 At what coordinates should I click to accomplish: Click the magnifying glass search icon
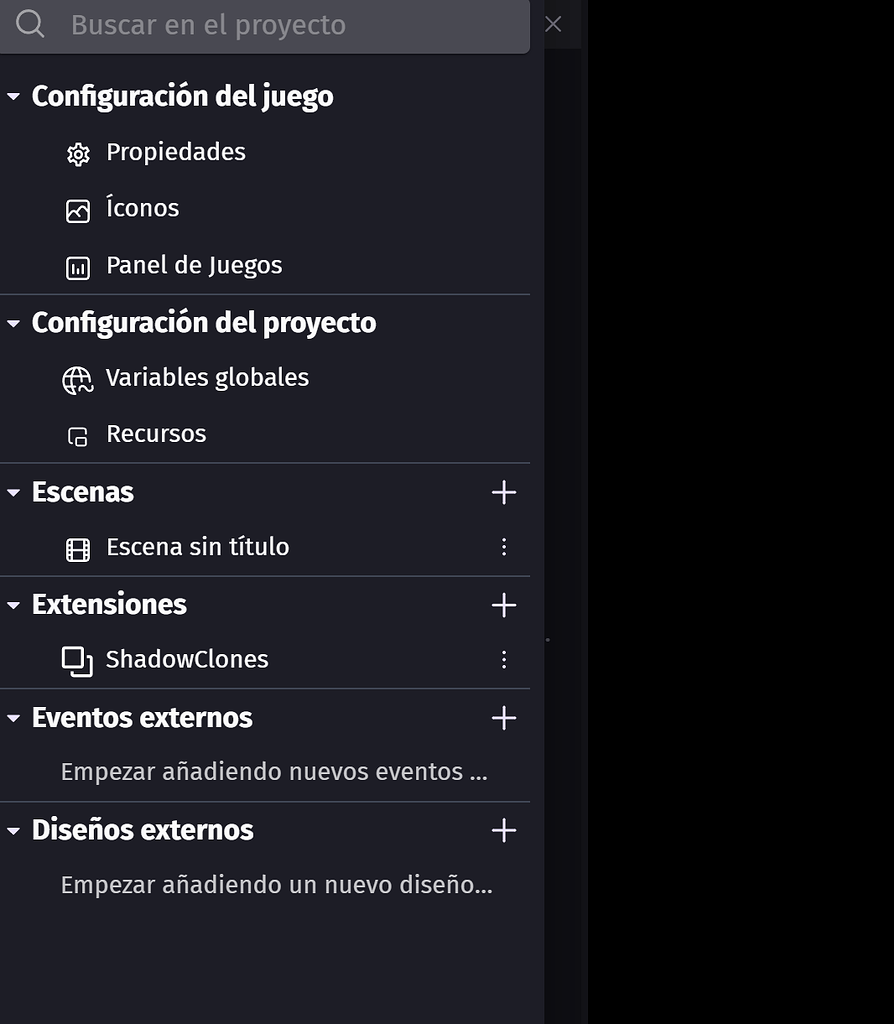(29, 24)
